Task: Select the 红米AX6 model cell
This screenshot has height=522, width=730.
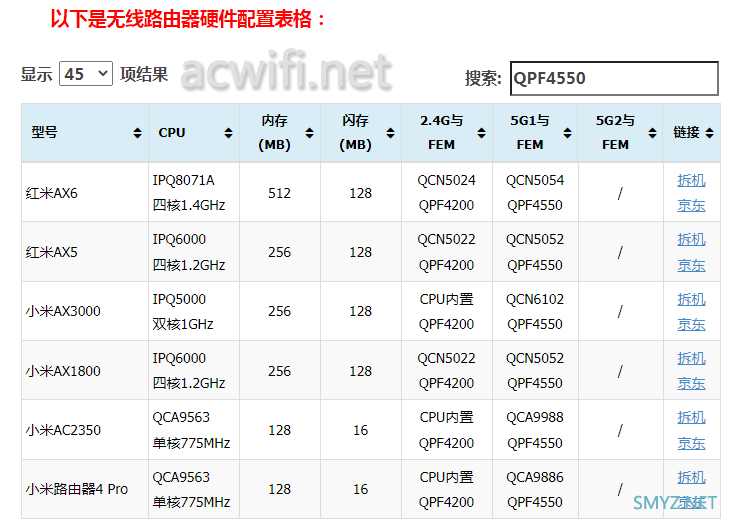Action: (85, 192)
